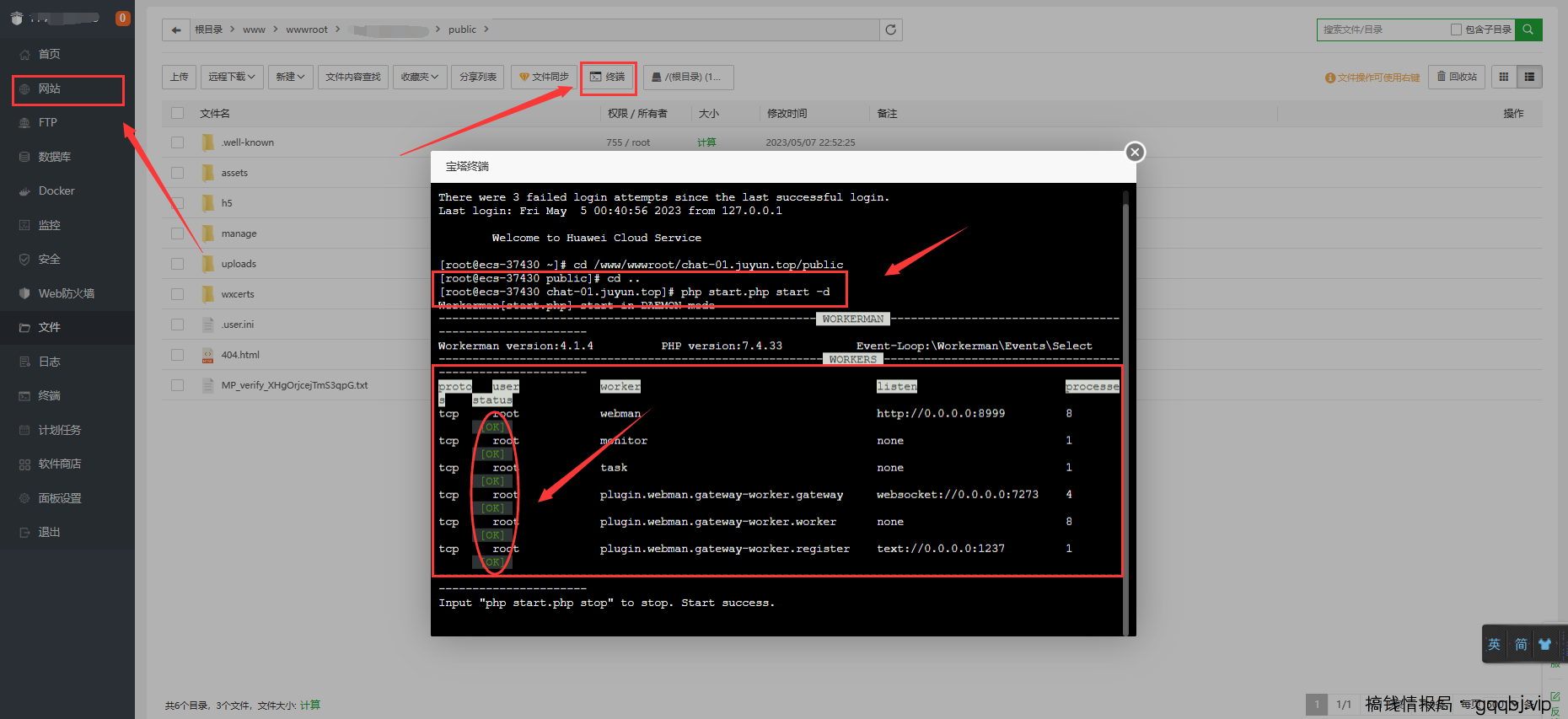
Task: Tick the 包含子目录 checkbox
Action: (1456, 30)
